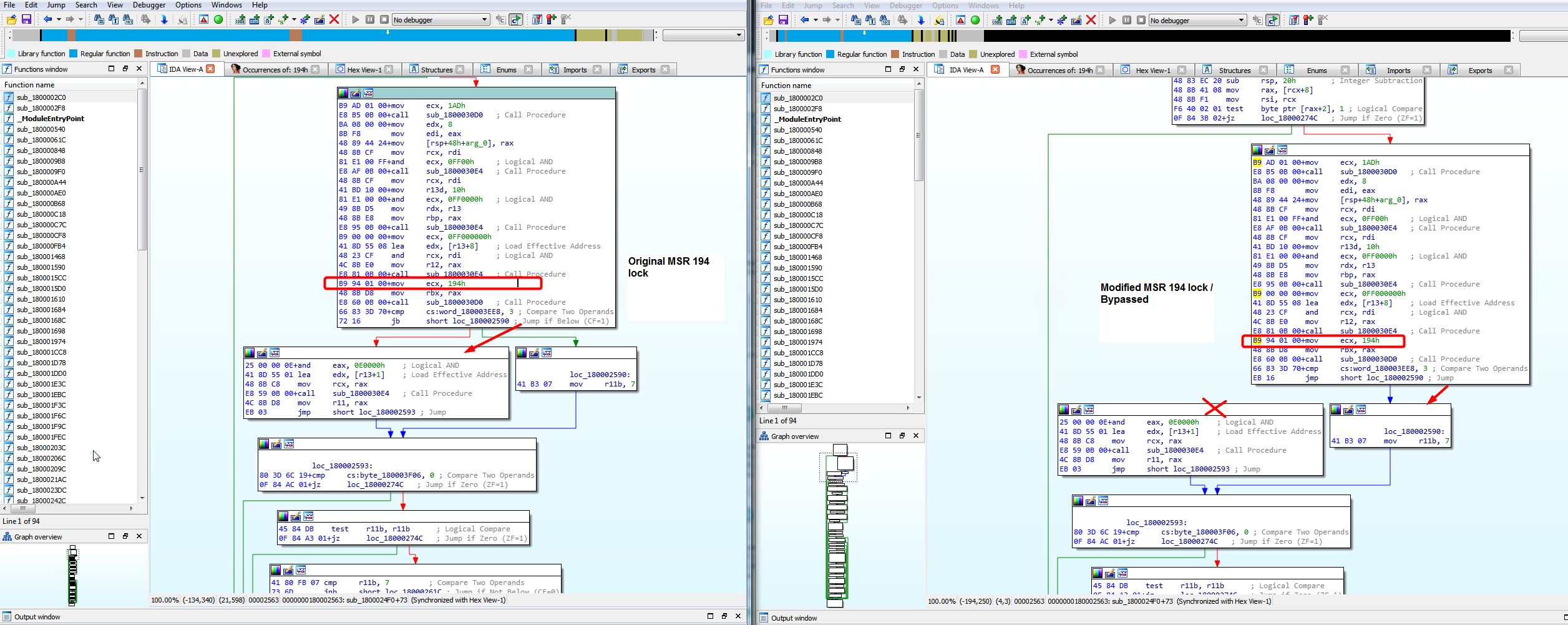Screen dimensions: 1568x625
Task: Select _ModuleEntryPoint in left functions list
Action: 50,119
